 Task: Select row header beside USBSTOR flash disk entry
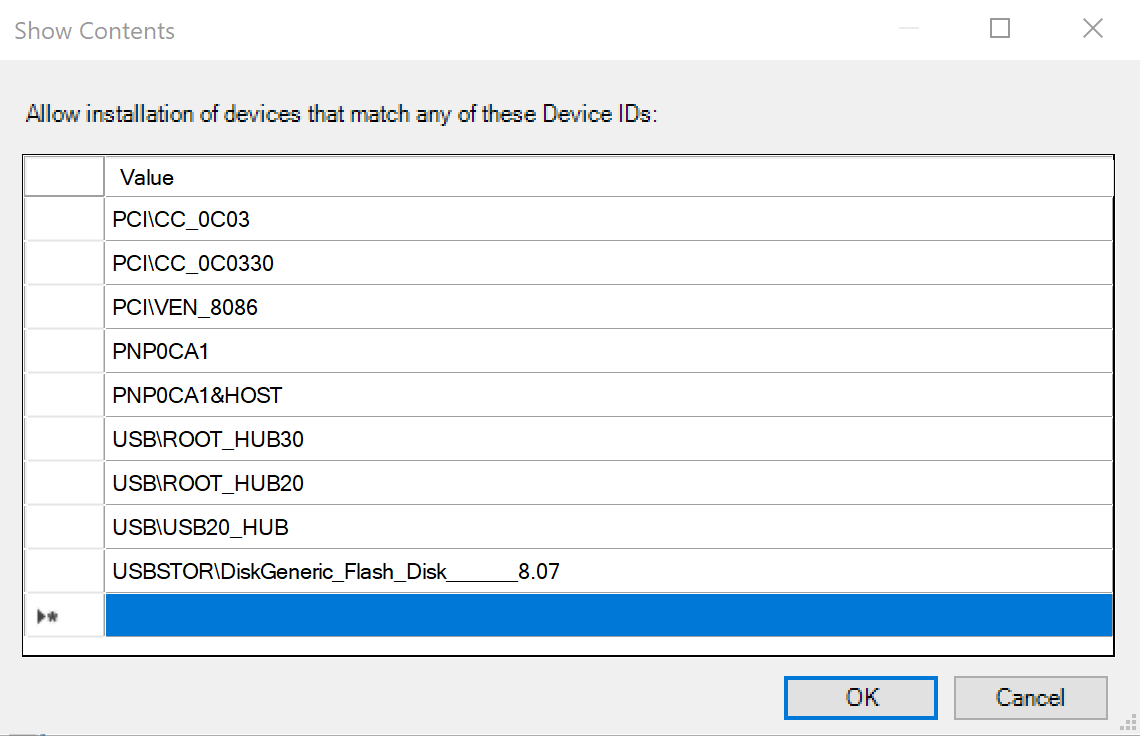[x=63, y=571]
